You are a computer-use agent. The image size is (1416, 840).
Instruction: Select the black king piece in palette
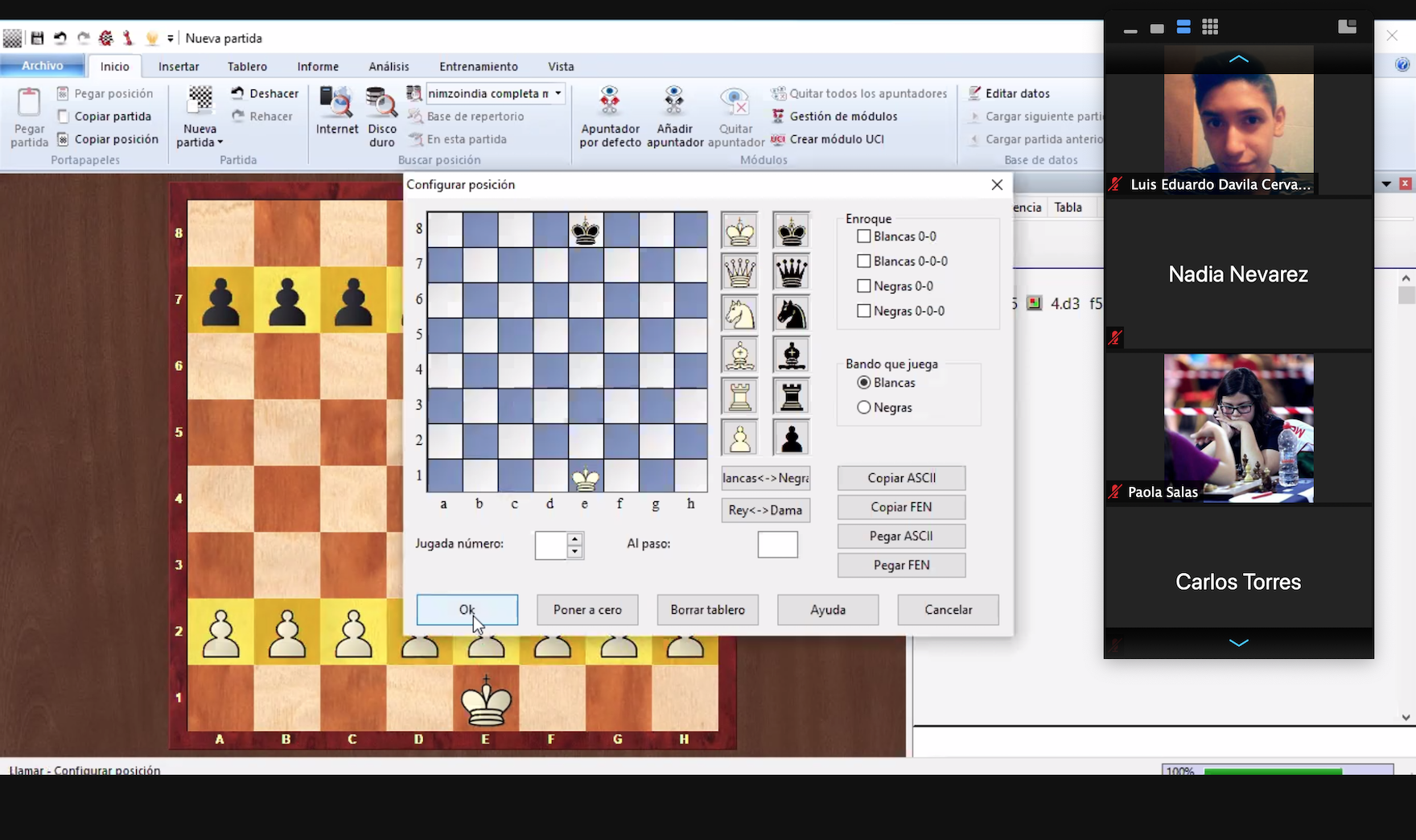[792, 231]
